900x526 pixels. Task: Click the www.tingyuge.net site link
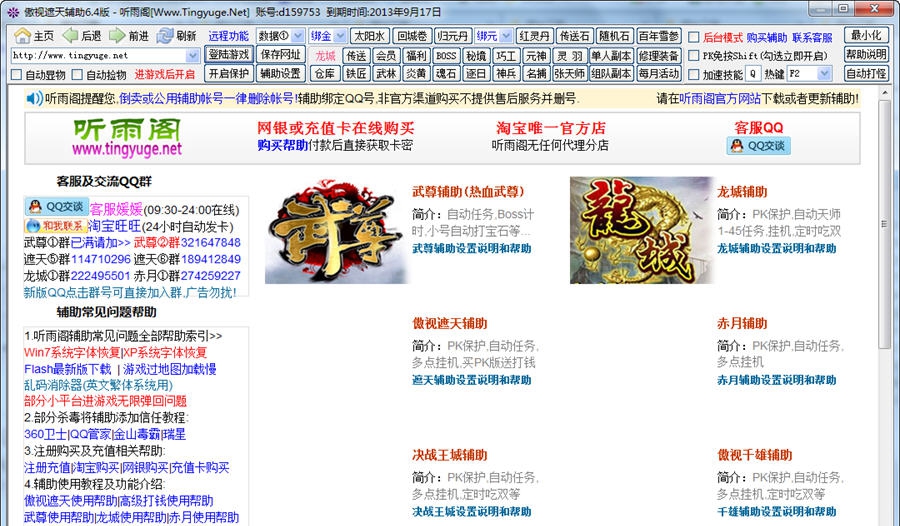(x=127, y=150)
